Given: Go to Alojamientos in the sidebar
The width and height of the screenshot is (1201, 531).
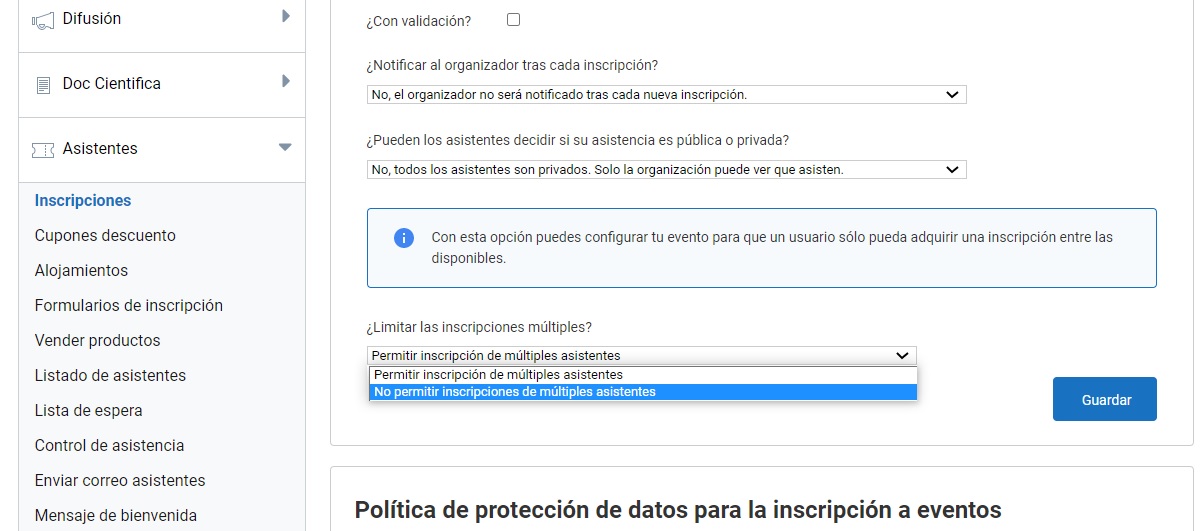Looking at the screenshot, I should click(81, 271).
